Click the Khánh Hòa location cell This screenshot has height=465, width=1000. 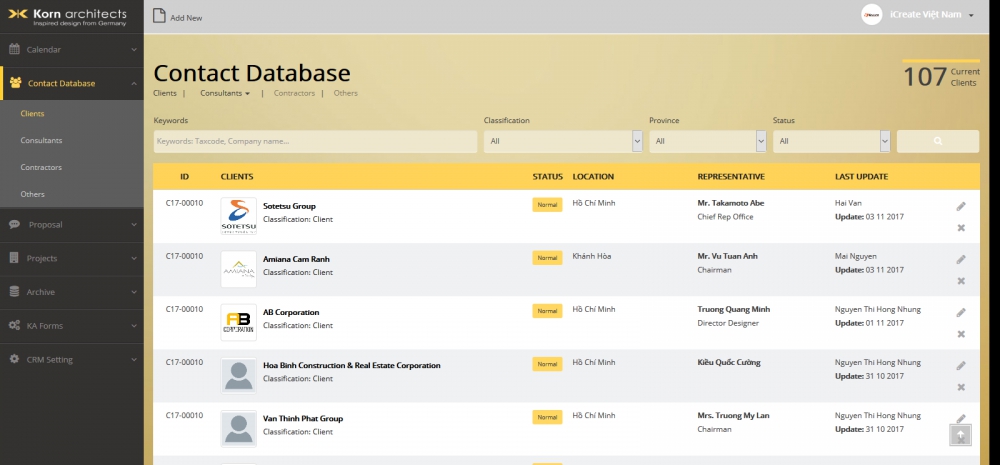(x=592, y=256)
